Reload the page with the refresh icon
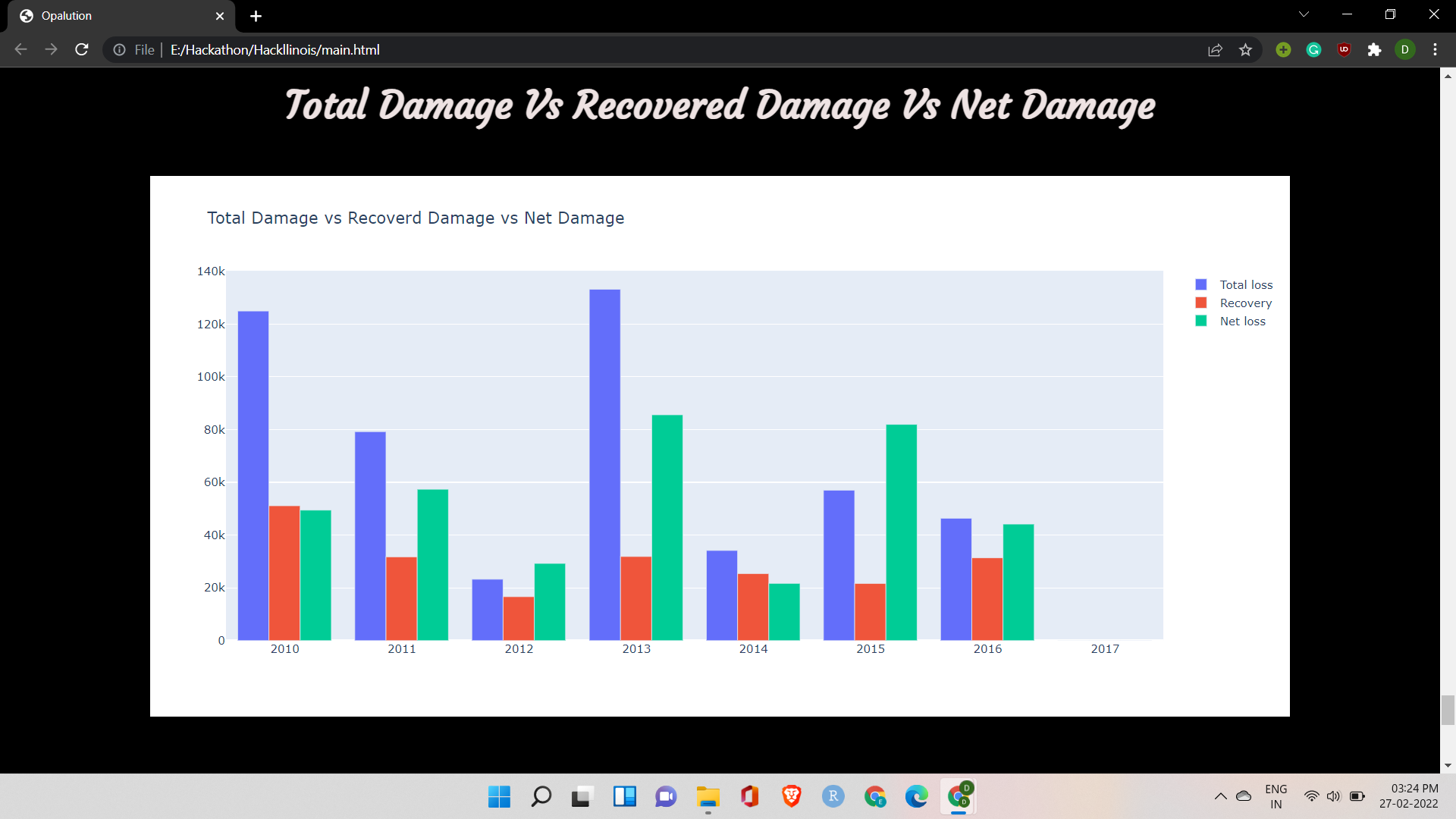1456x819 pixels. 82,50
